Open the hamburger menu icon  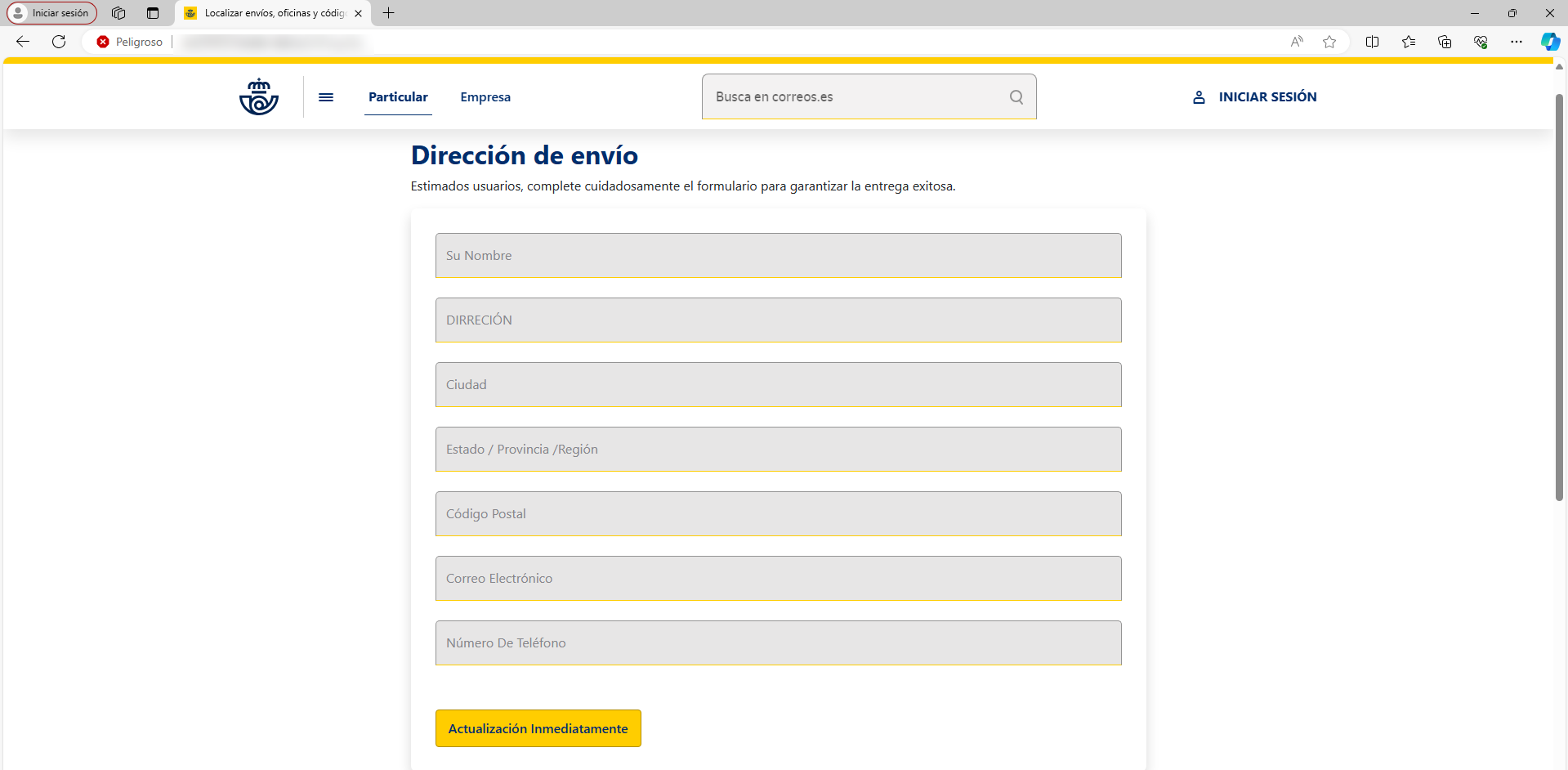[326, 97]
